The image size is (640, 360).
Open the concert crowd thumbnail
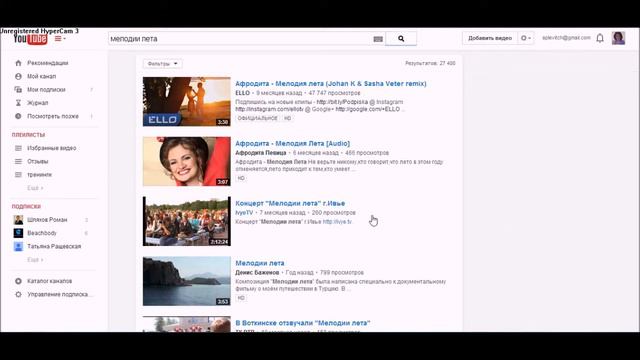[x=187, y=221]
